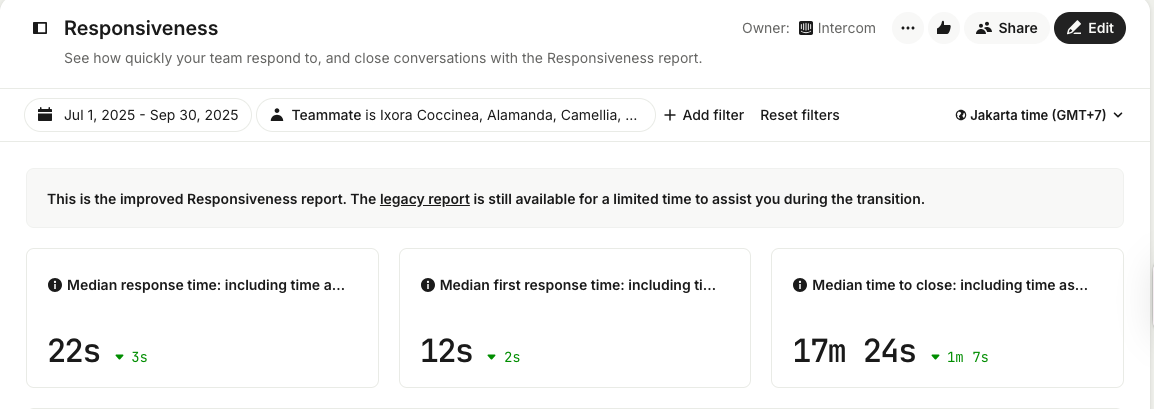
Task: Click the Intercom owner logo icon
Action: (806, 28)
